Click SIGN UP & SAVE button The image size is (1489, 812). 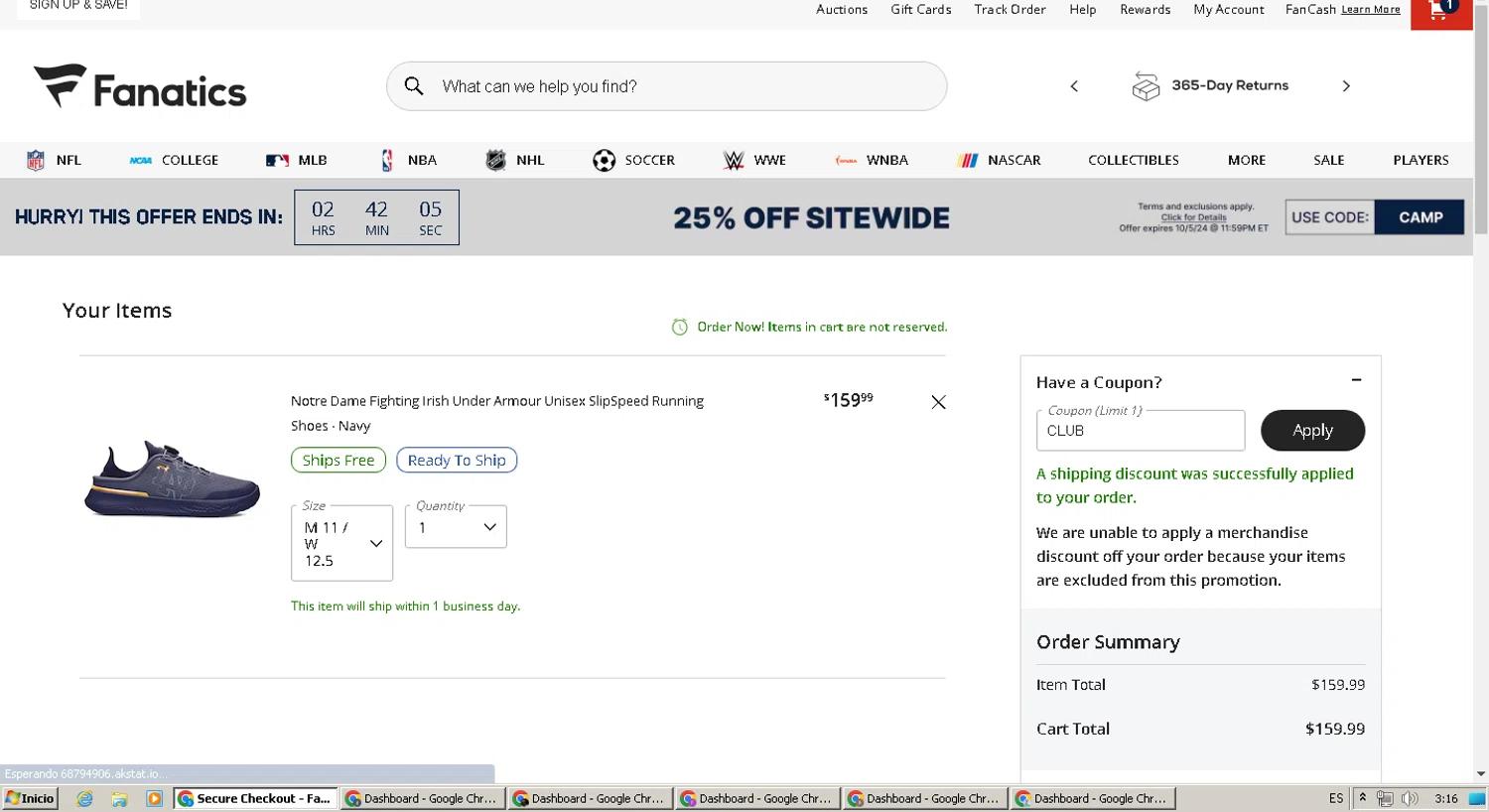coord(78,8)
